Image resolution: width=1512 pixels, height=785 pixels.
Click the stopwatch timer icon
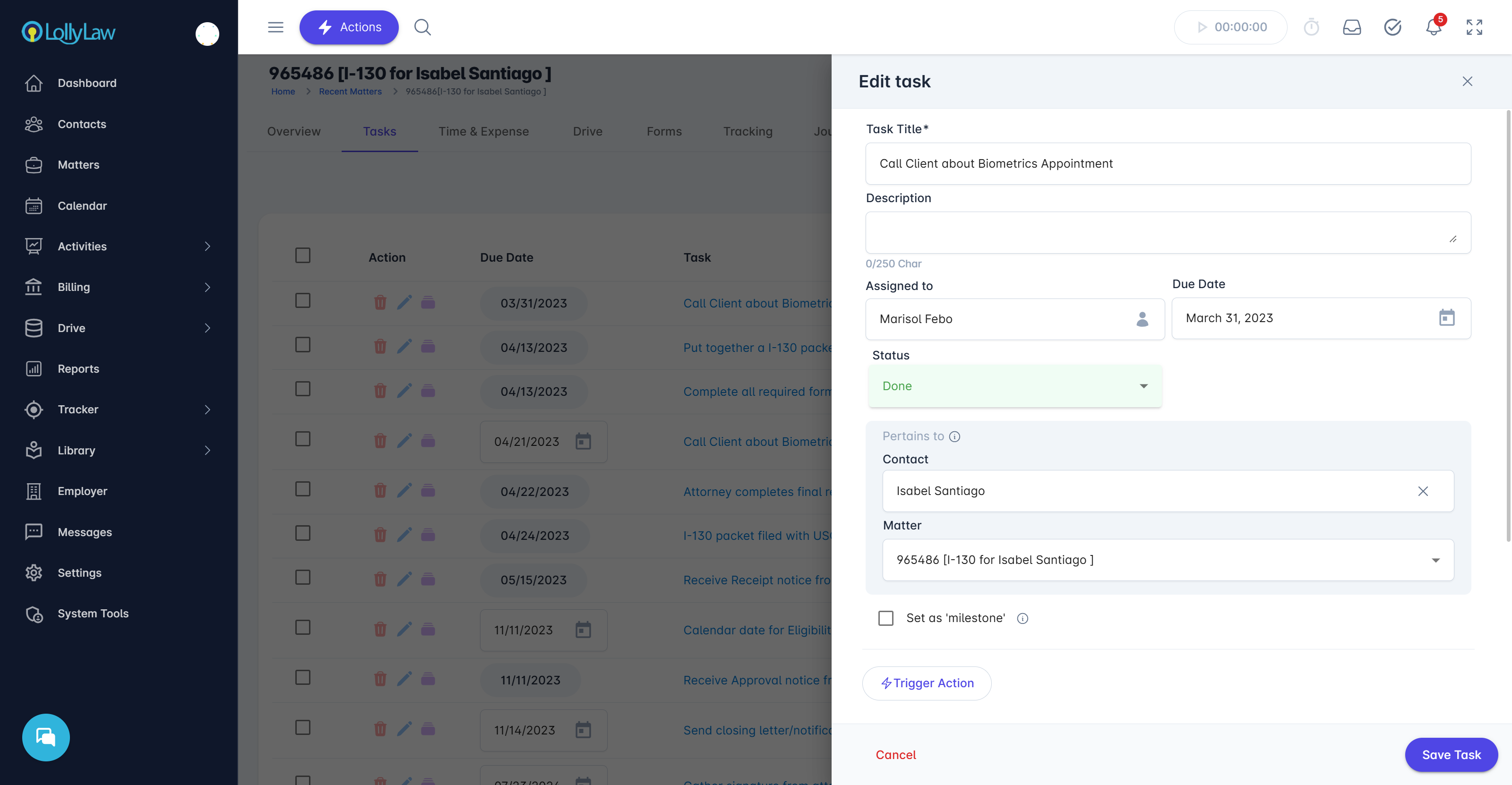(1311, 27)
